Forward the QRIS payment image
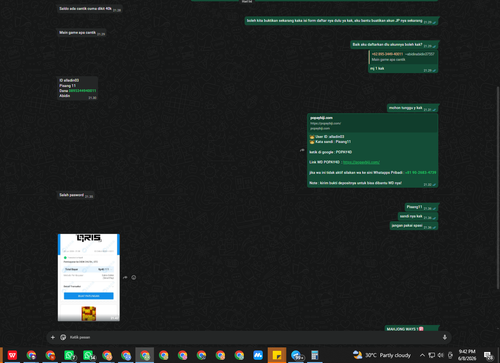The width and height of the screenshot is (500, 363). pyautogui.click(x=125, y=277)
